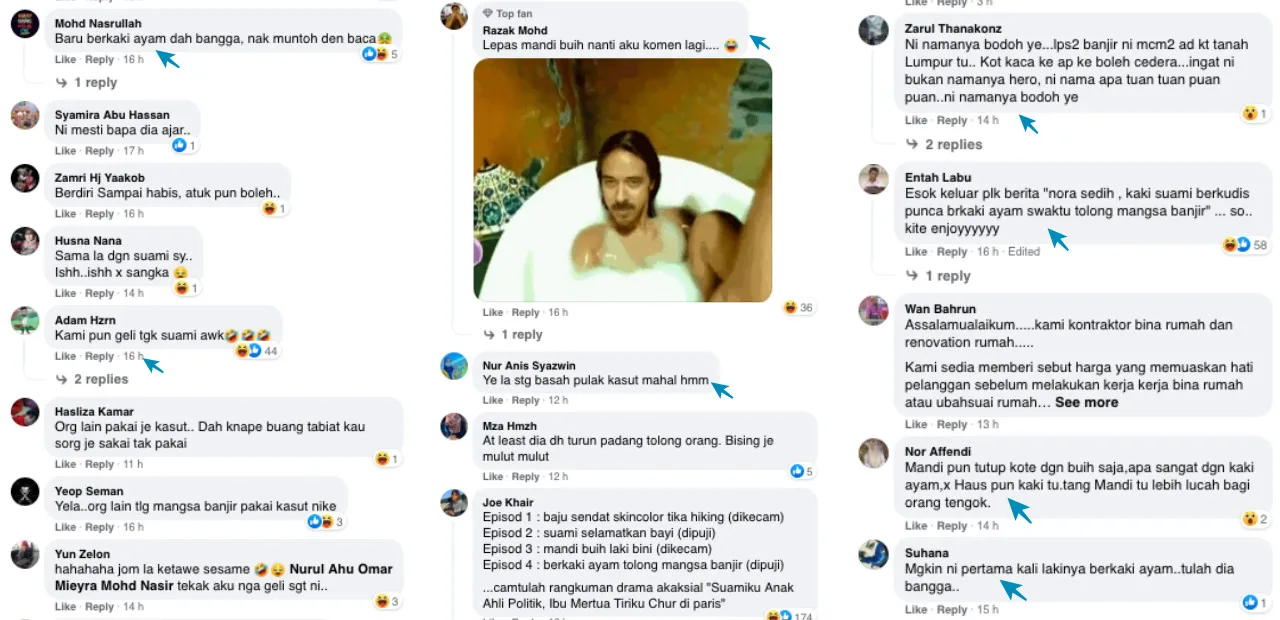The height and width of the screenshot is (620, 1280).
Task: Expand 1 reply under Mohd Nasrullah
Action: pos(94,83)
